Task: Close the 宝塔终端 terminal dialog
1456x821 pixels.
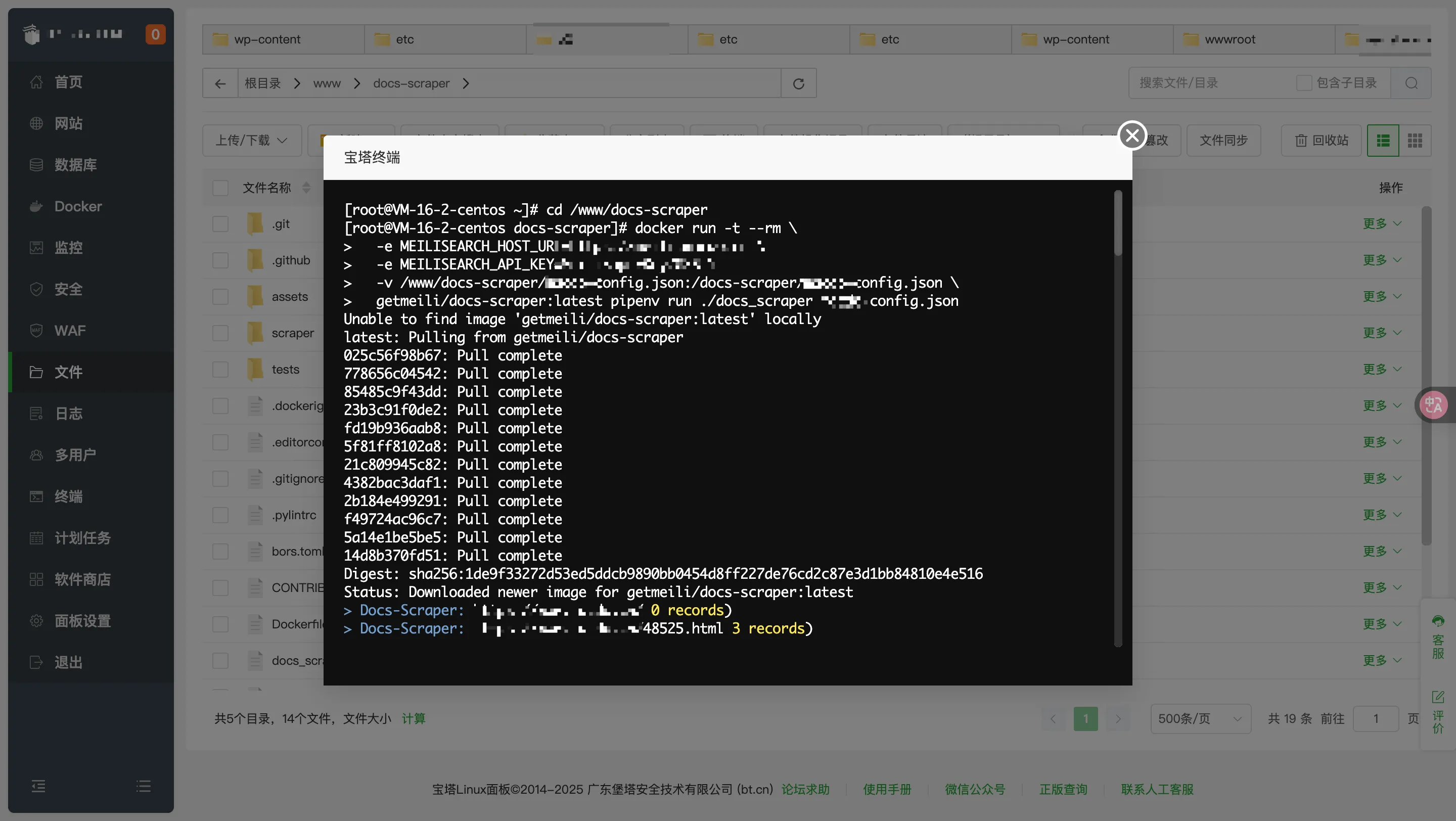Action: pos(1132,135)
